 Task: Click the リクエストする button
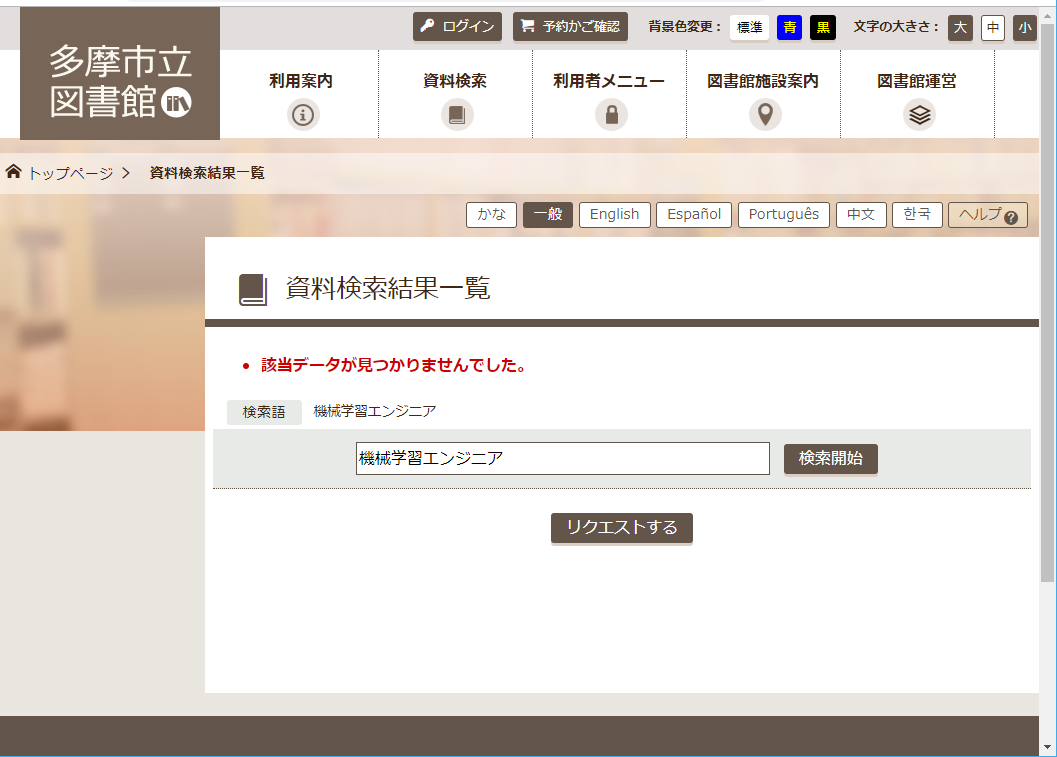click(621, 528)
